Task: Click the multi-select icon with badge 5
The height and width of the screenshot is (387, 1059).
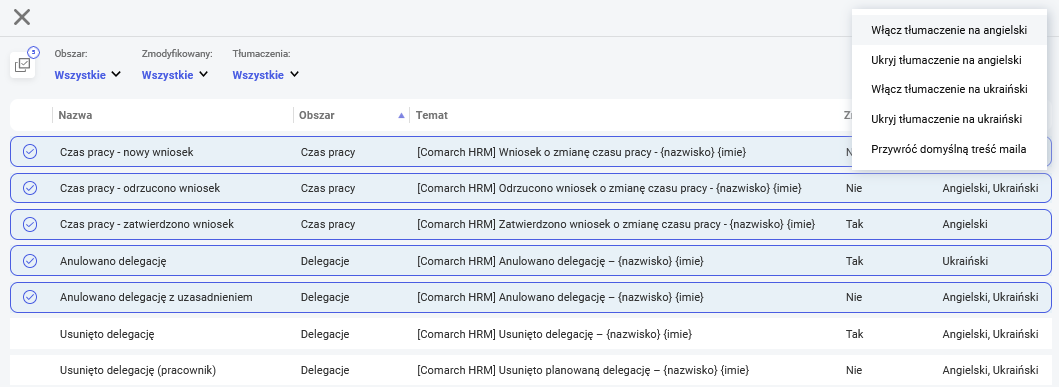Action: point(23,65)
